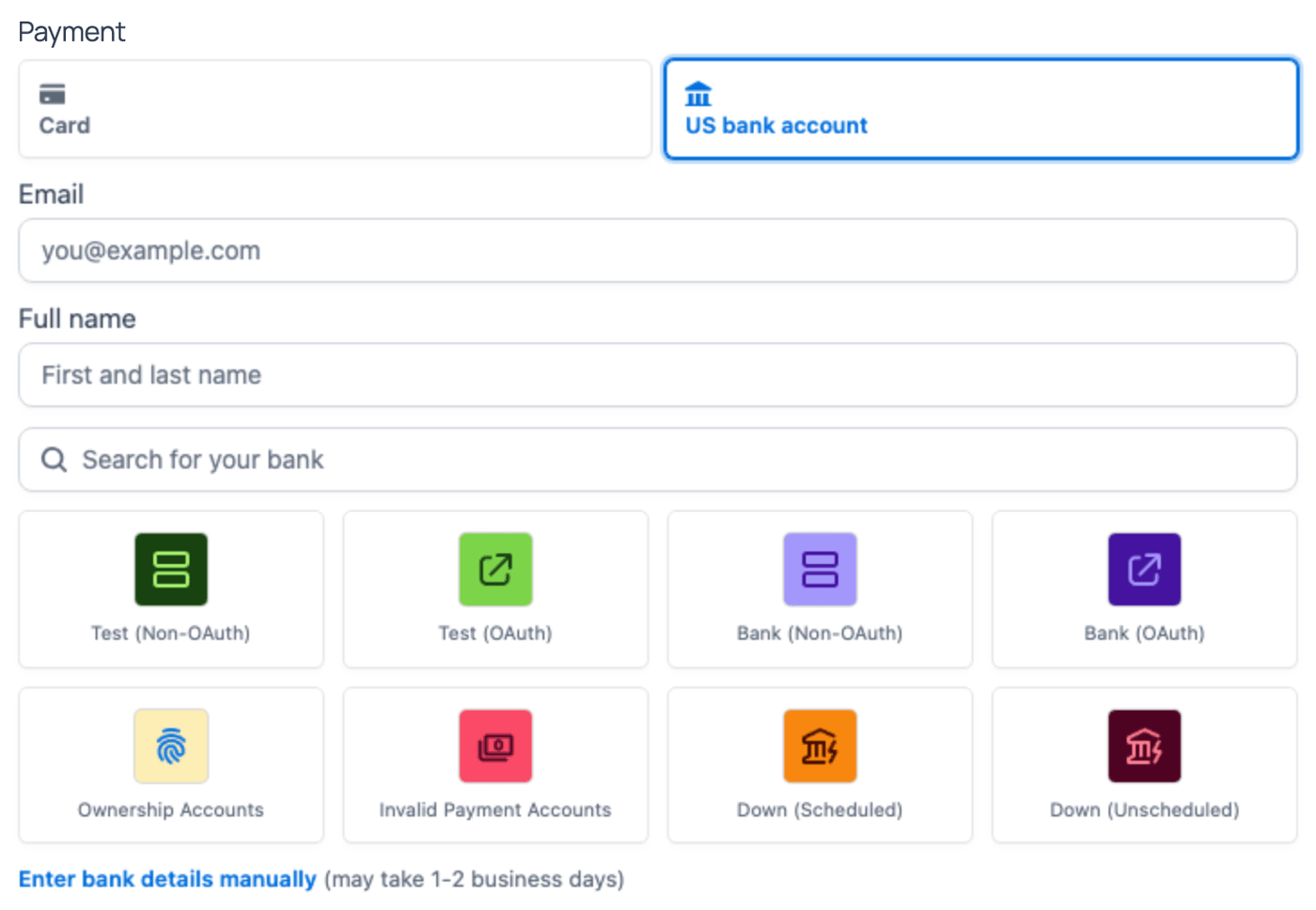
Task: Click the Bank (OAuth) label
Action: pyautogui.click(x=1144, y=634)
